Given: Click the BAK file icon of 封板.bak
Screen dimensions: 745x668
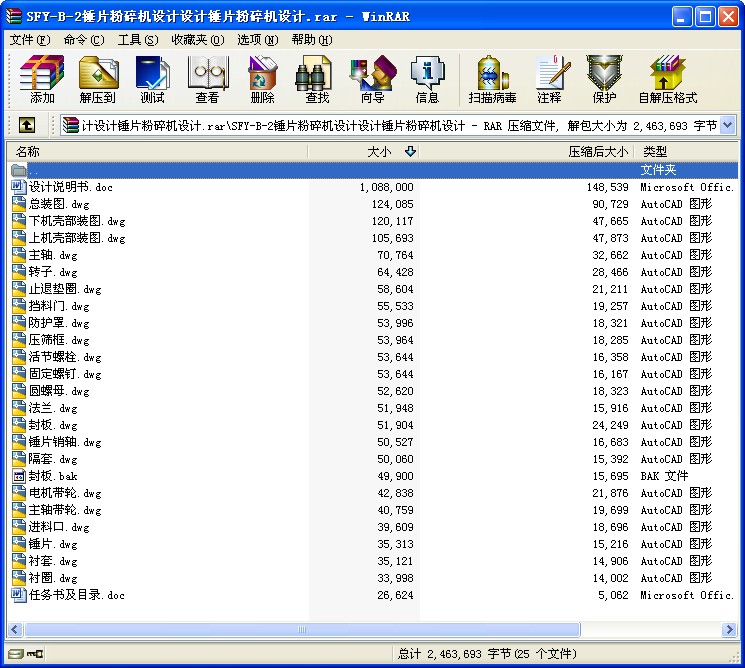Looking at the screenshot, I should (18, 476).
